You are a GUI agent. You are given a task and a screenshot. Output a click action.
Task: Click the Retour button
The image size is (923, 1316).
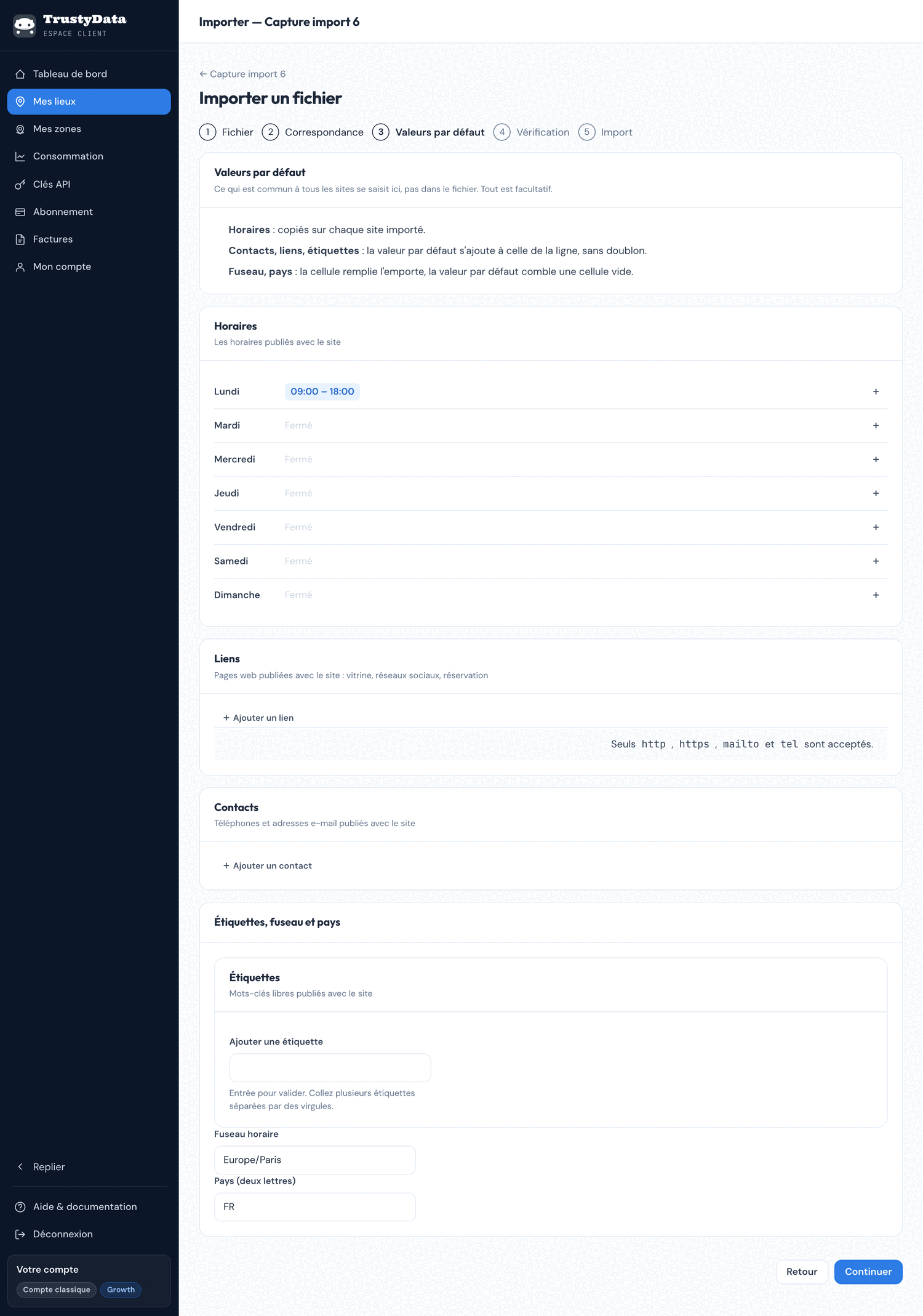[802, 1272]
